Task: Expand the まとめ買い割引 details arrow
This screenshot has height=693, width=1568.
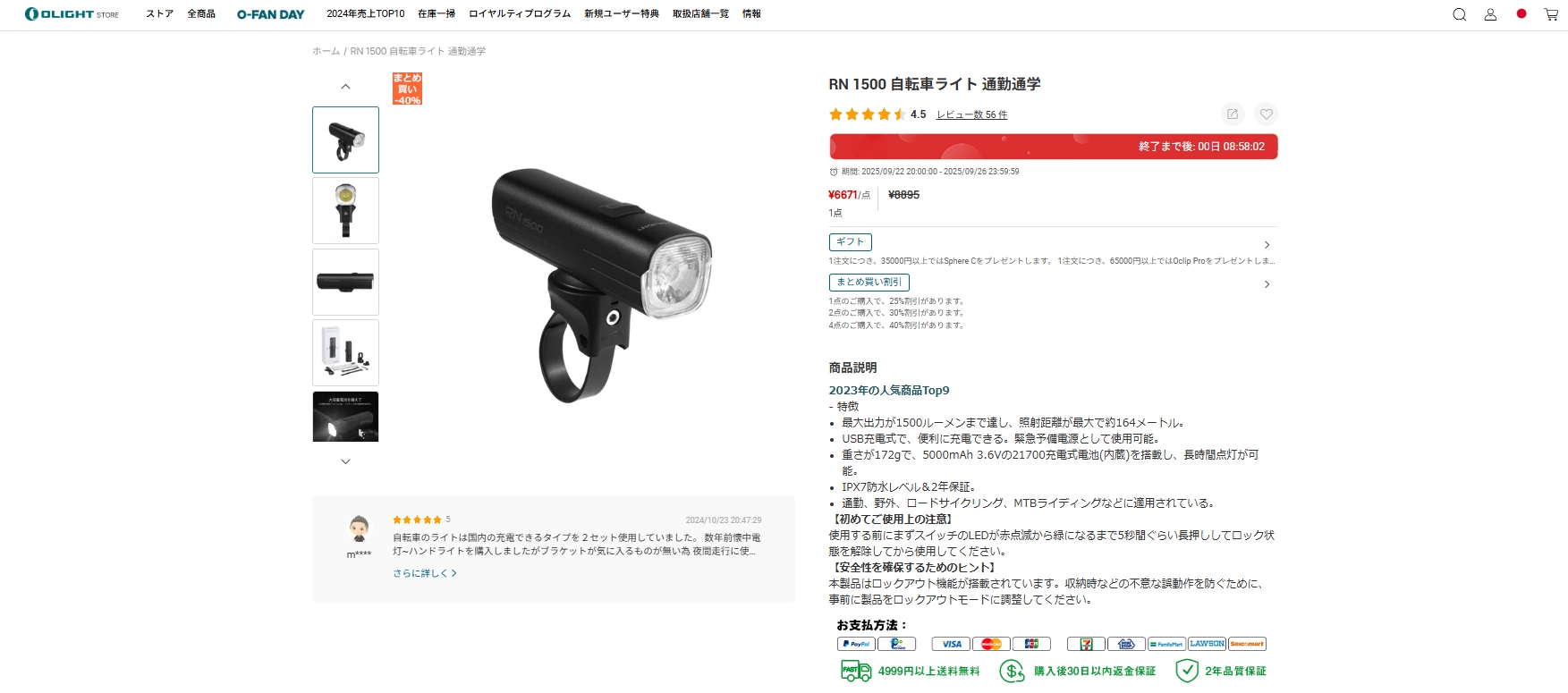Action: point(1267,284)
